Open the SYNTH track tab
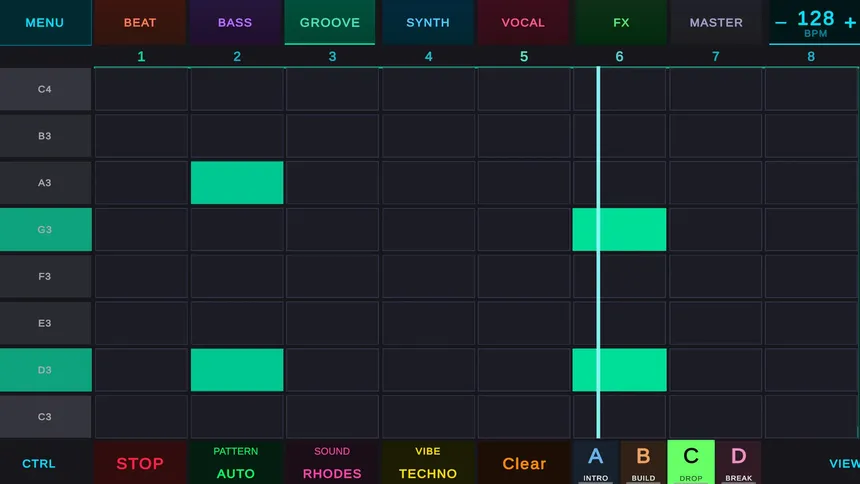Screen dimensions: 860x484 428,22
